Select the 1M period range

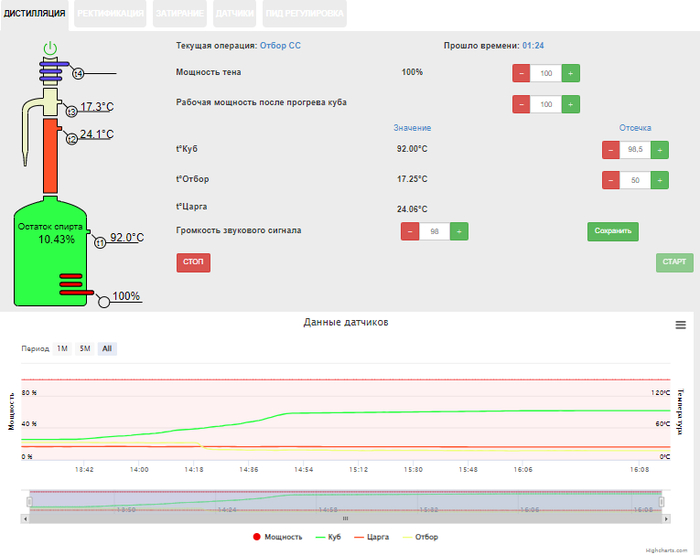(62, 349)
